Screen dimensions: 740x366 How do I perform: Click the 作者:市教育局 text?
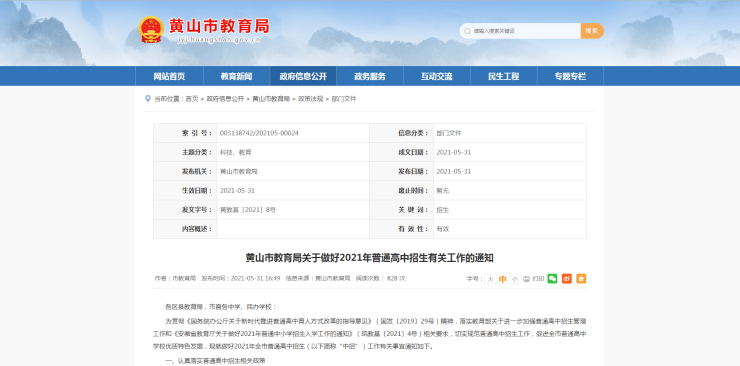(x=175, y=279)
